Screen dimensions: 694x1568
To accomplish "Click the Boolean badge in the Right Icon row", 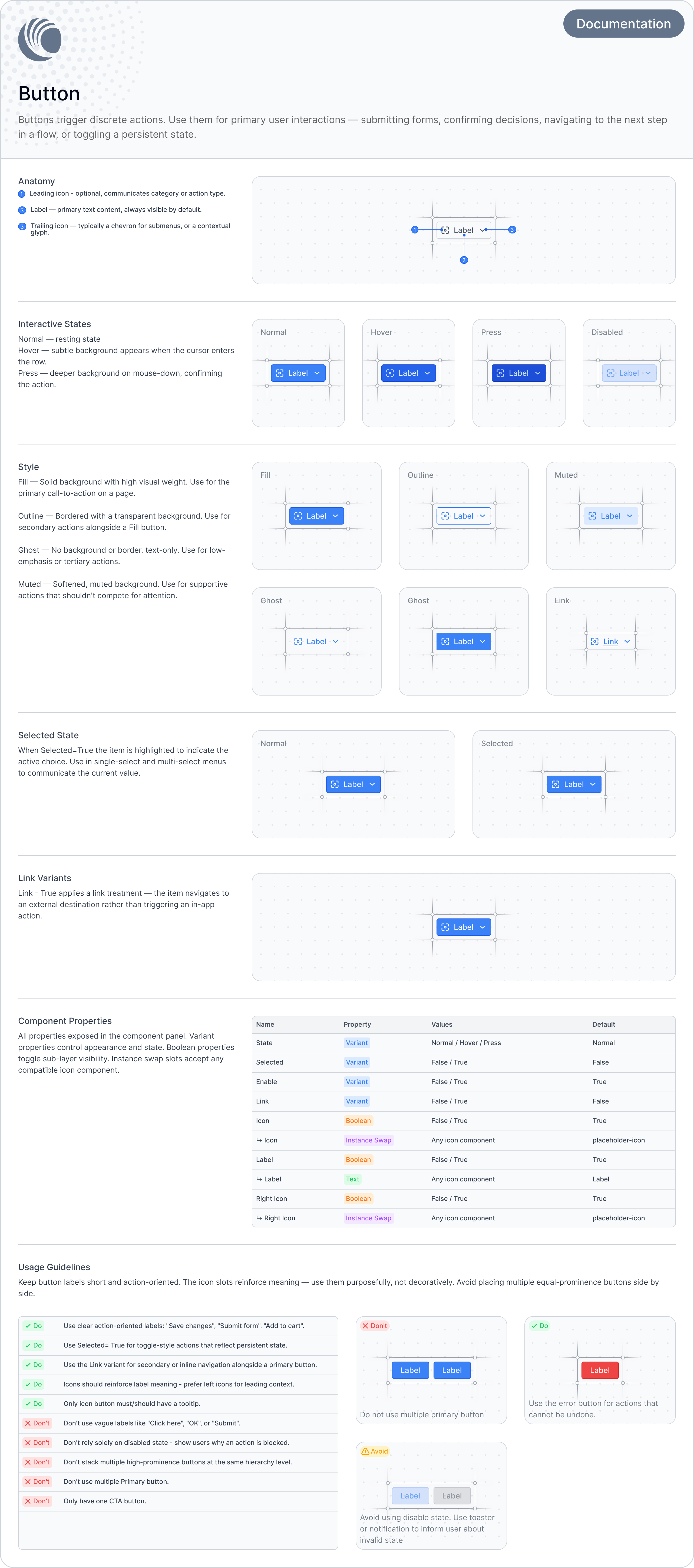I will click(359, 1198).
